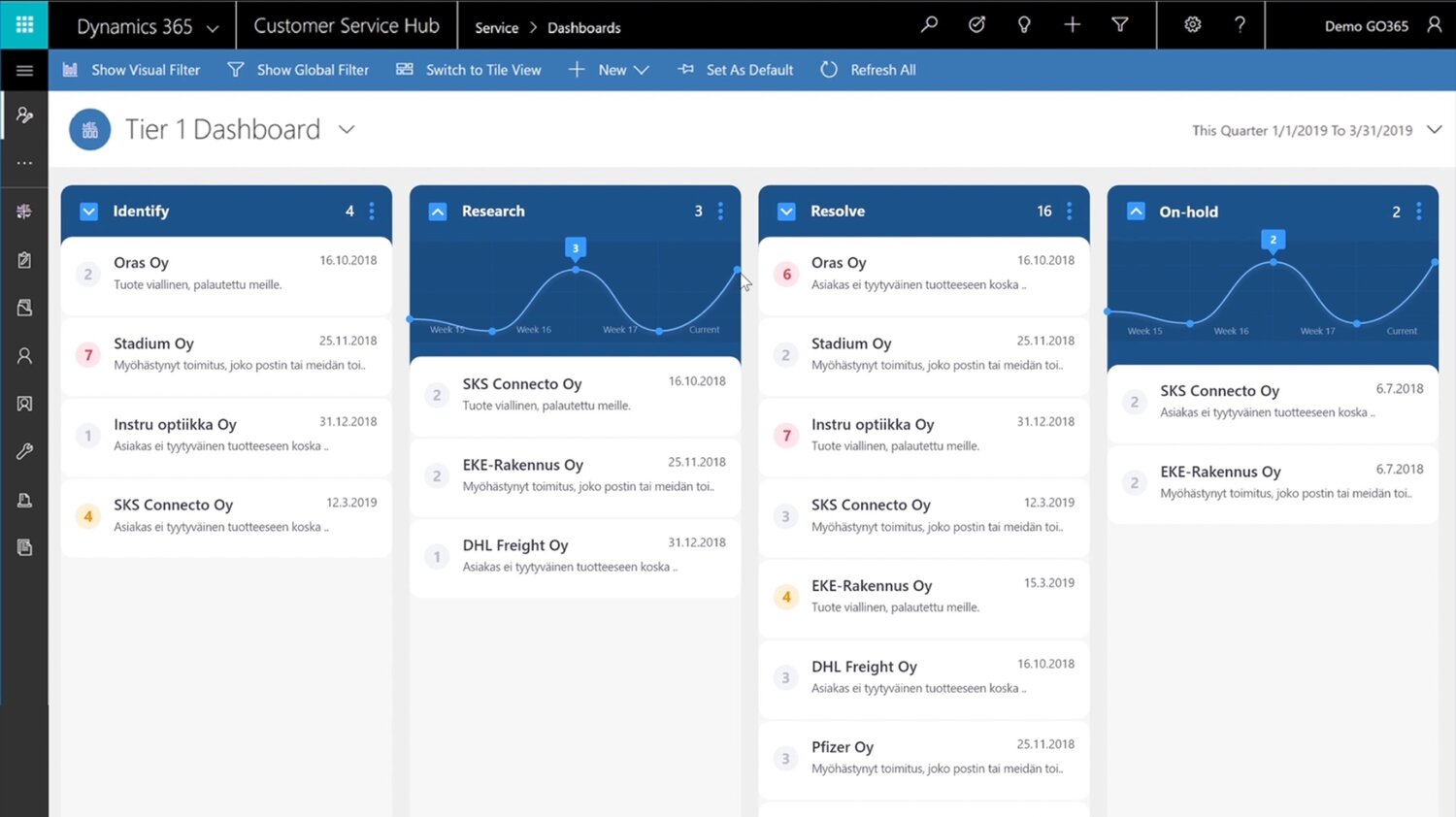Open the fifth sidebar icon after the ellipsis
This screenshot has height=817, width=1456.
click(x=24, y=403)
